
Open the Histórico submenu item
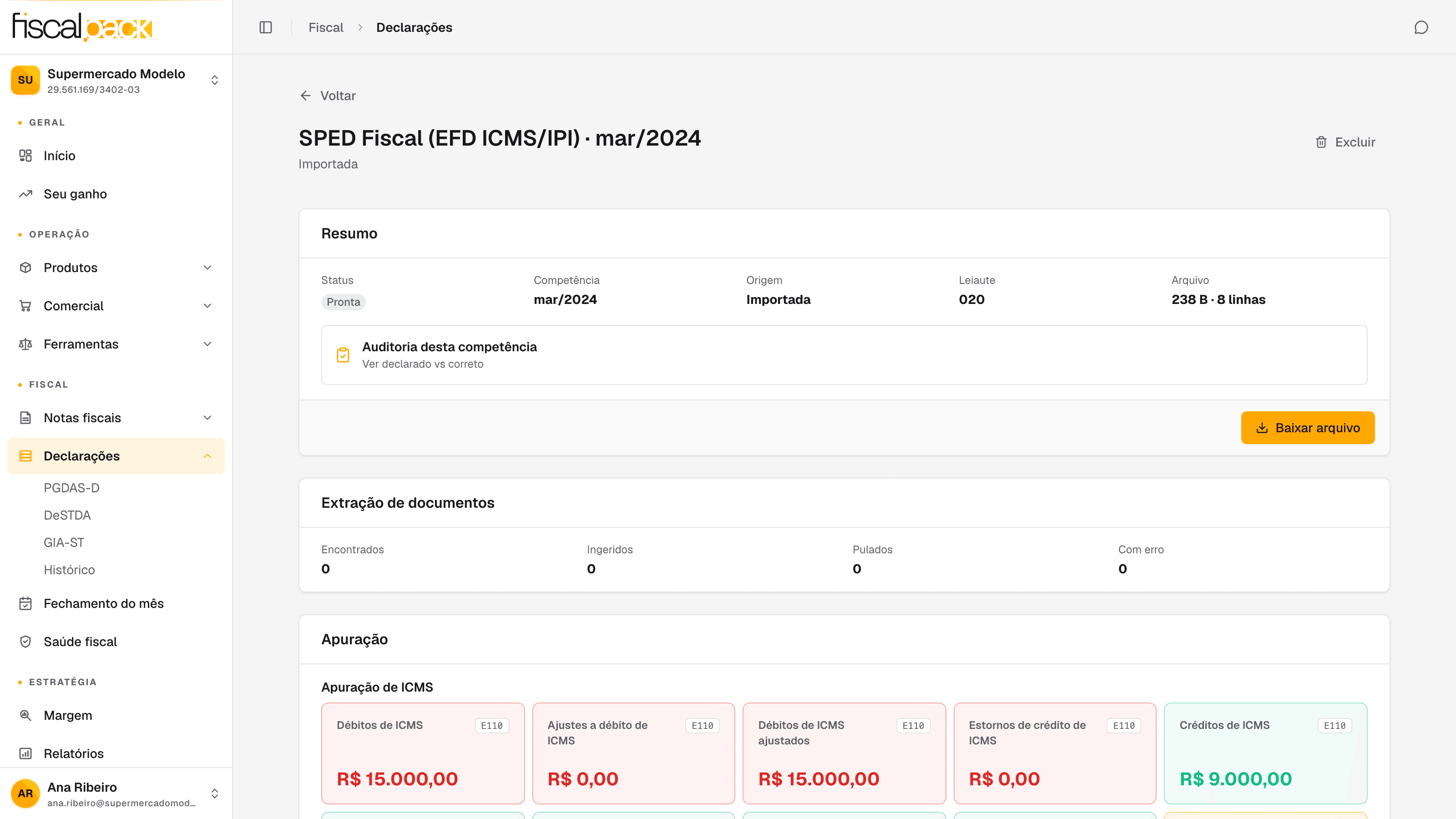pyautogui.click(x=70, y=570)
